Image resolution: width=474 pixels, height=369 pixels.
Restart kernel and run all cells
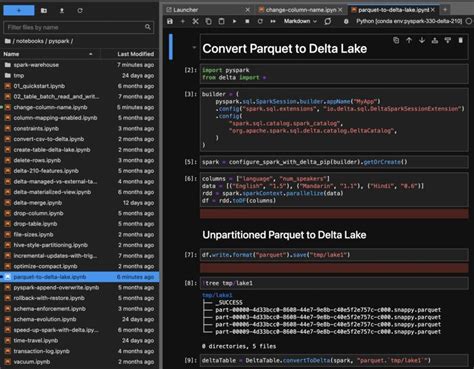click(273, 21)
